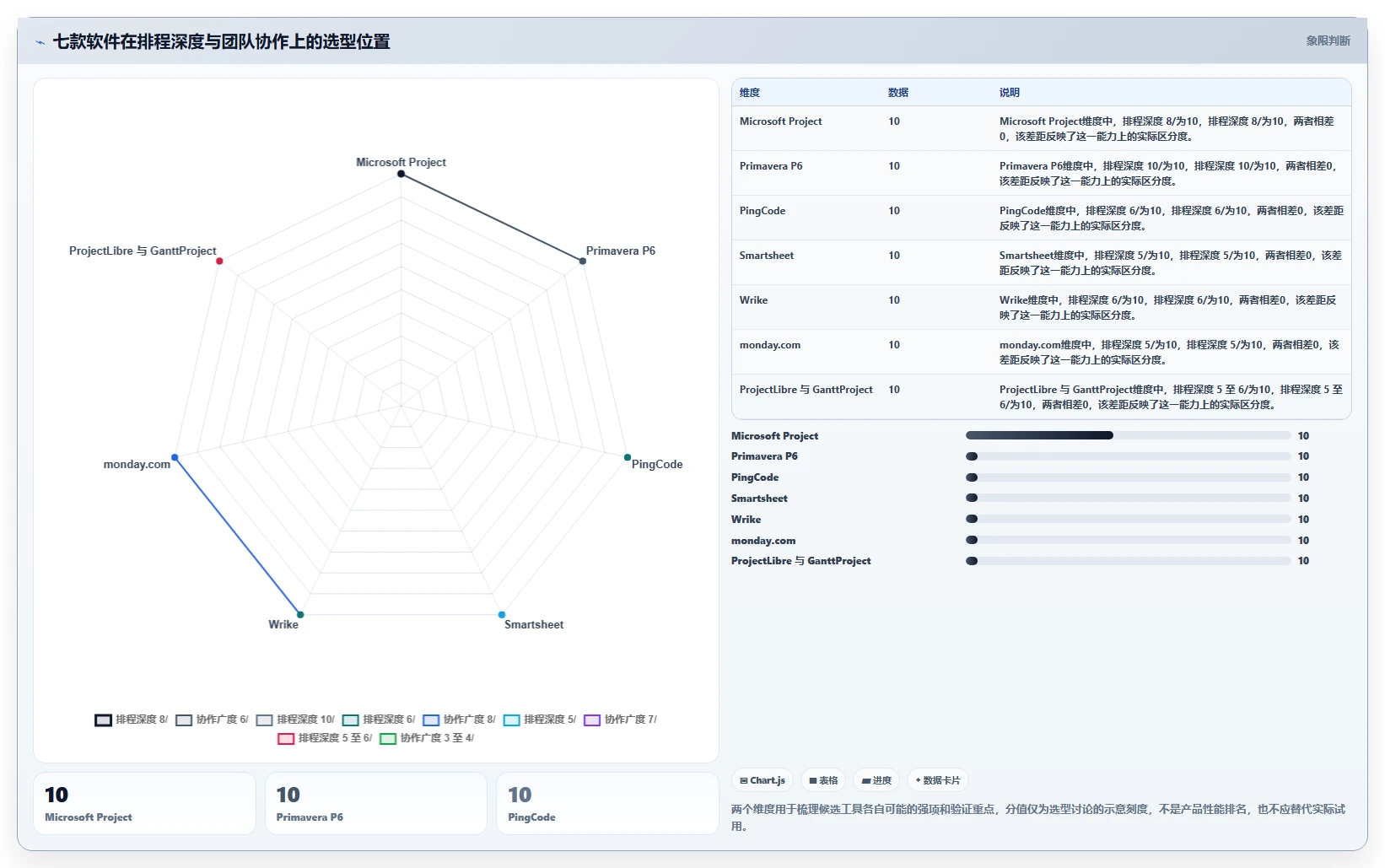Click the small icon before the page title

point(40,42)
